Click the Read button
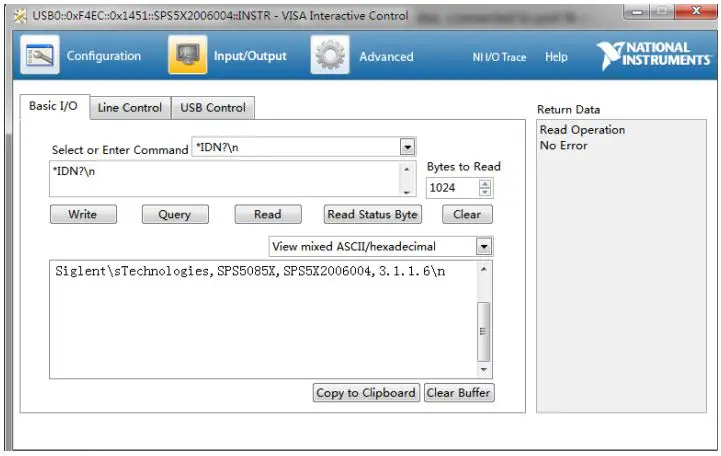 (268, 214)
